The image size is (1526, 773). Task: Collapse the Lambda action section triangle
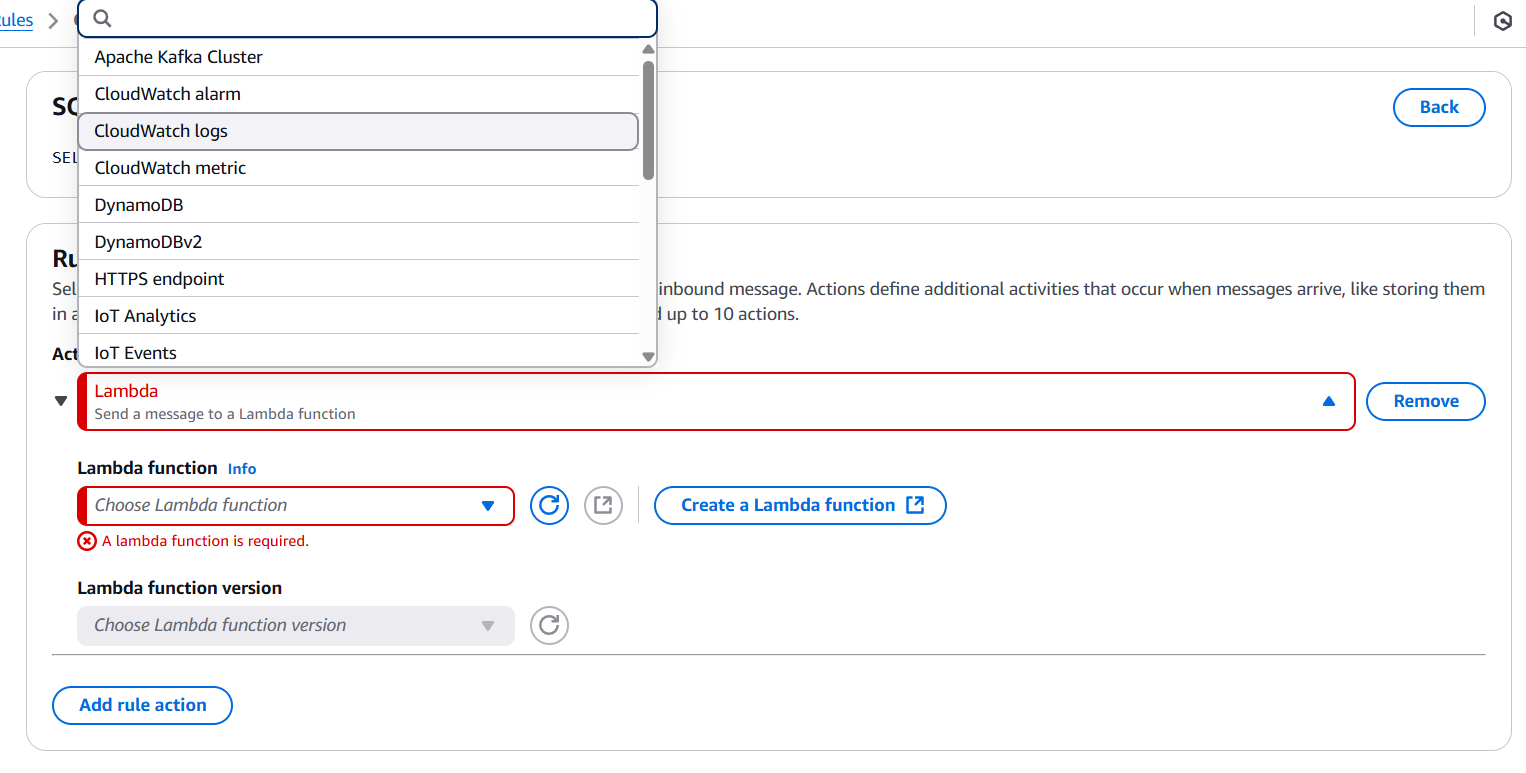coord(61,401)
